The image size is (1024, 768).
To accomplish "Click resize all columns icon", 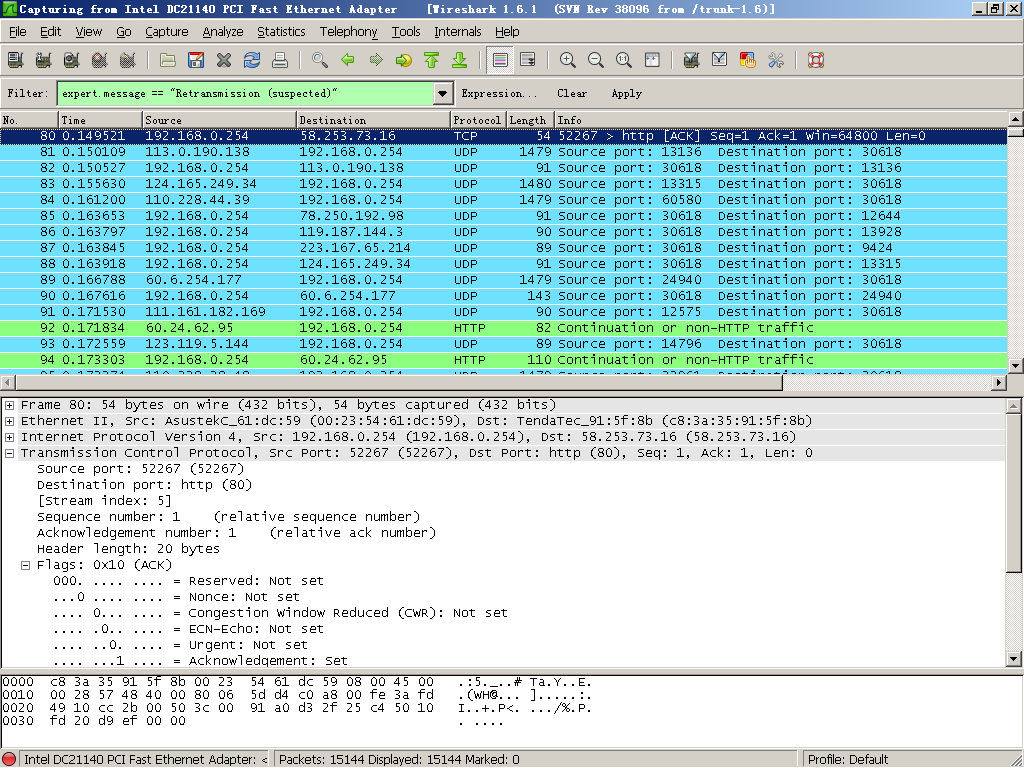I will pos(652,60).
